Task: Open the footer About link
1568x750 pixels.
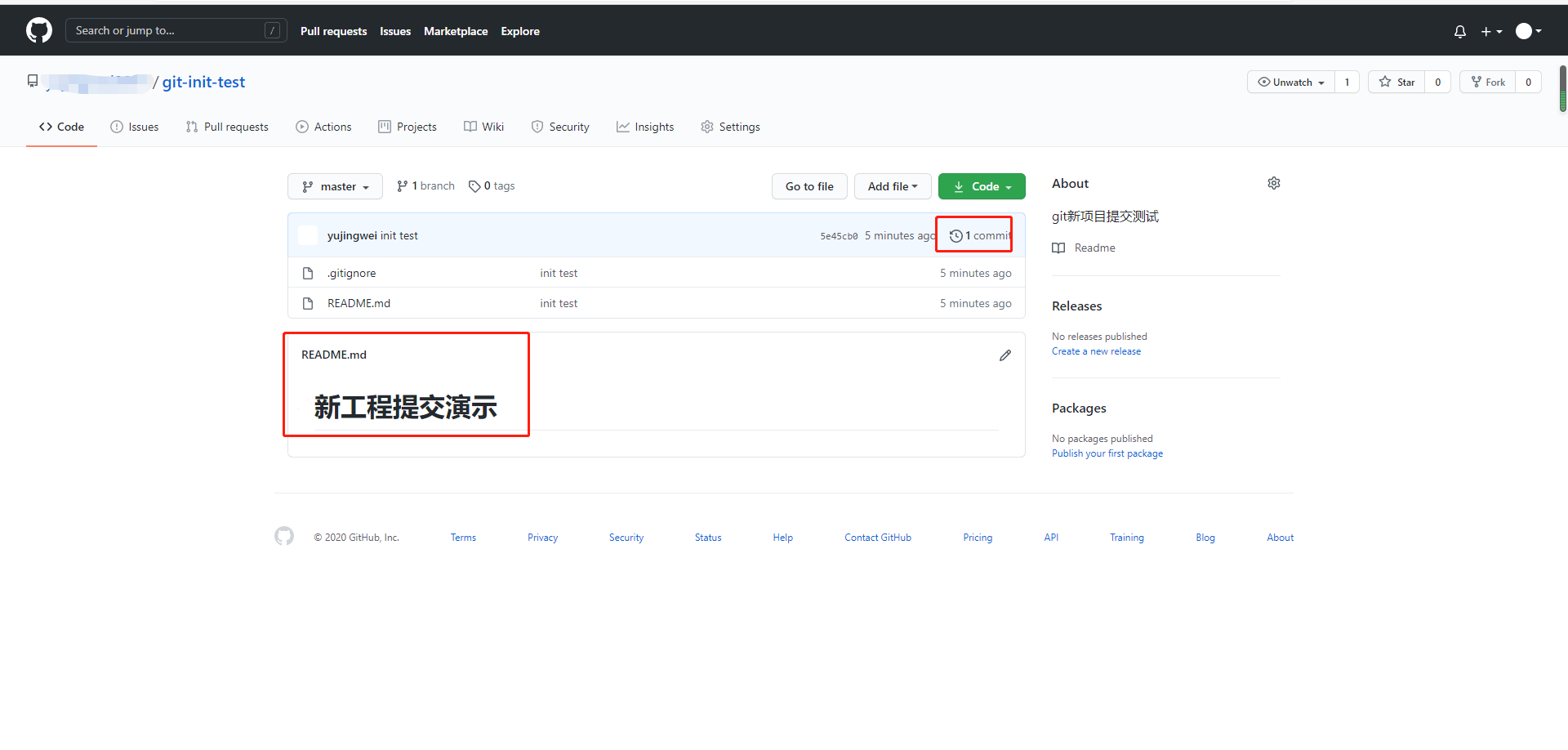Action: point(1281,538)
